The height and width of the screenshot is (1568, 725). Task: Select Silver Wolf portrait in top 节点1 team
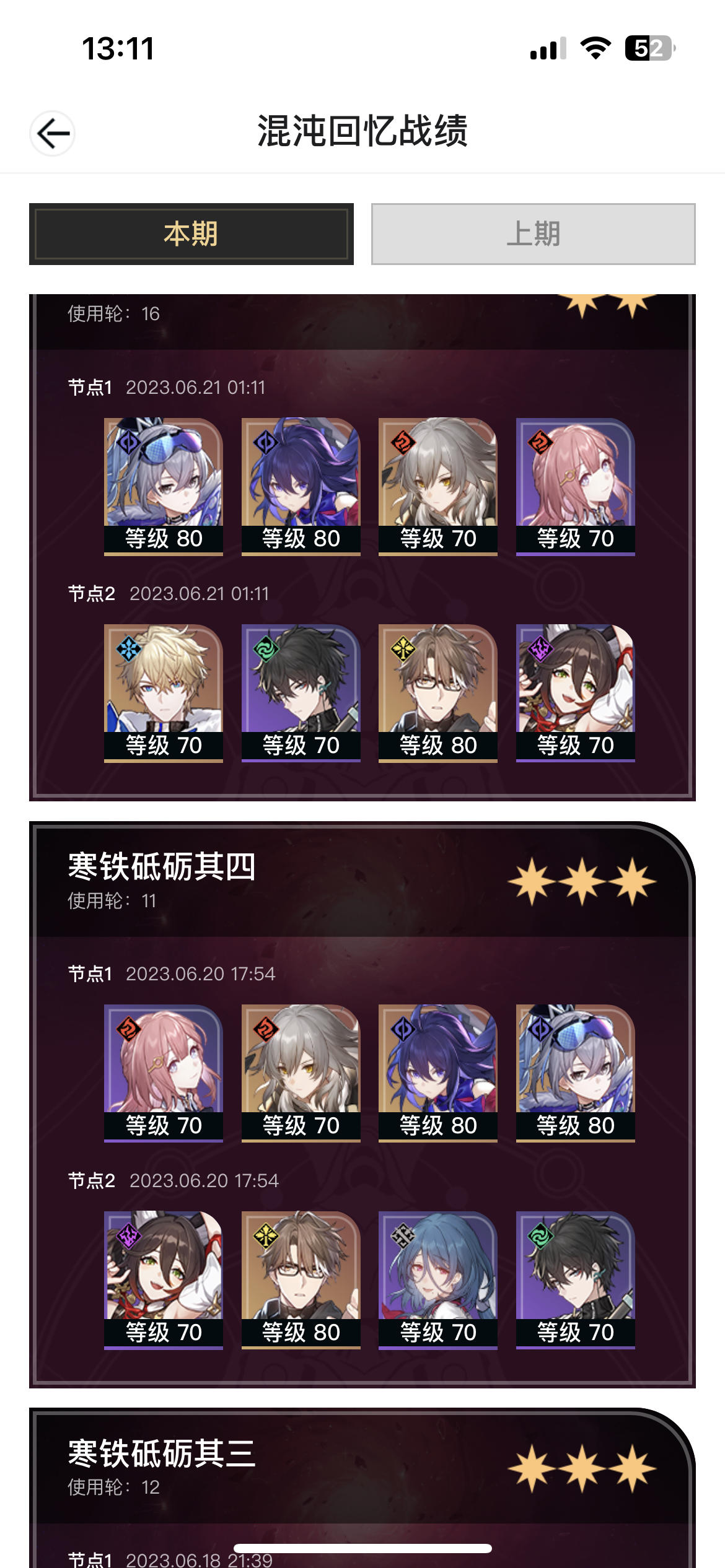(x=164, y=486)
